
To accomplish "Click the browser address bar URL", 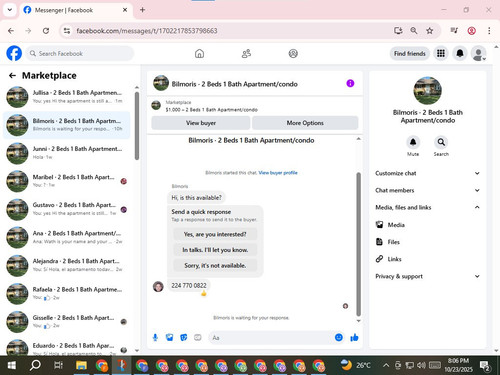I will [x=147, y=31].
